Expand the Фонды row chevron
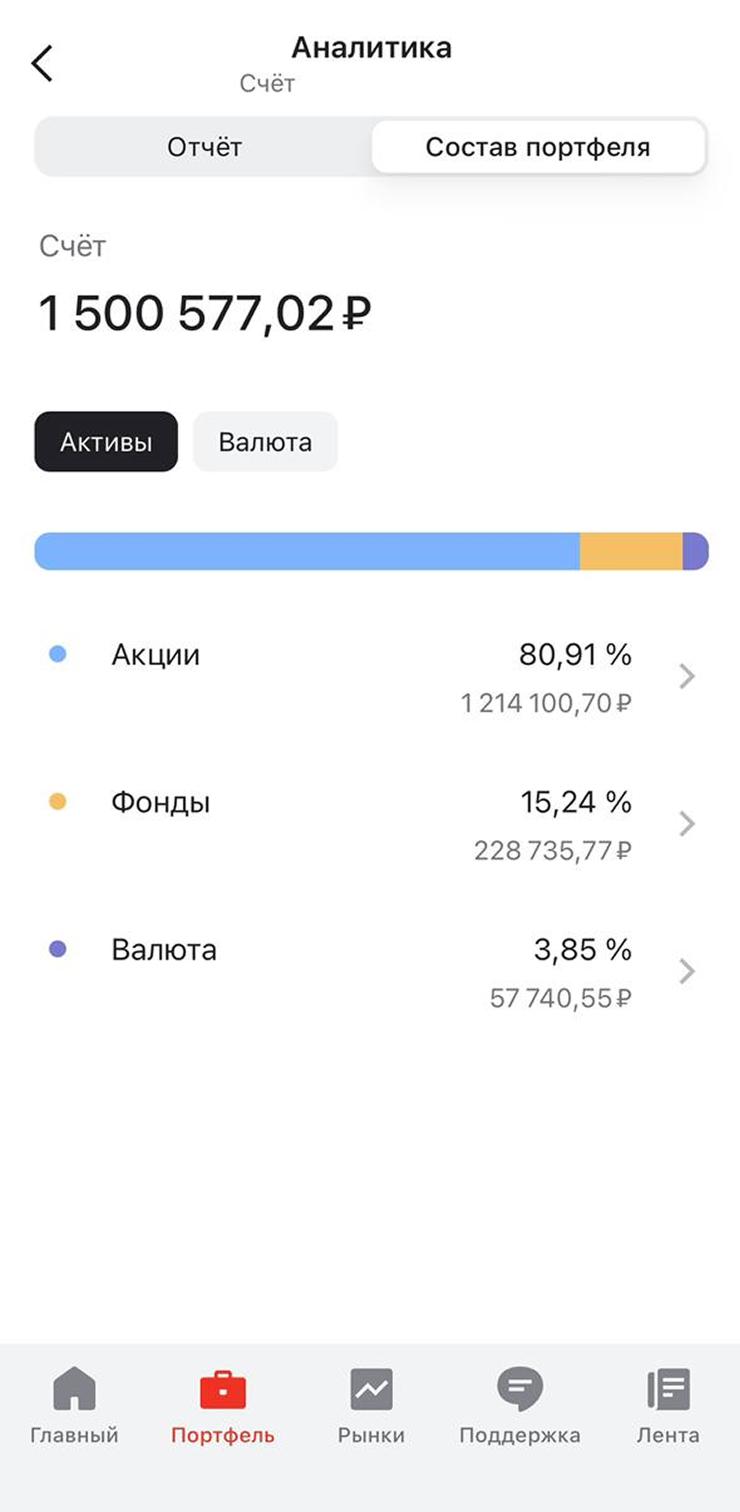This screenshot has width=740, height=1512. (686, 824)
